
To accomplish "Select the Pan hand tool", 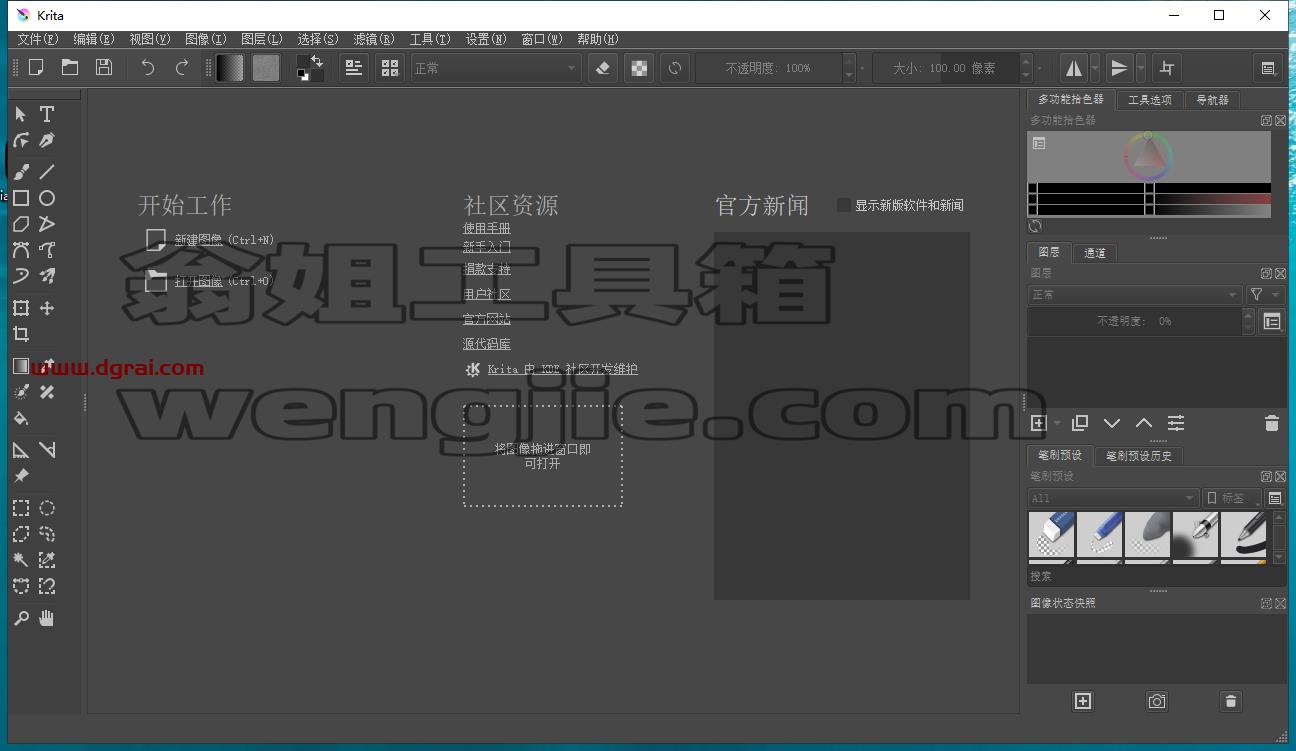I will 47,618.
